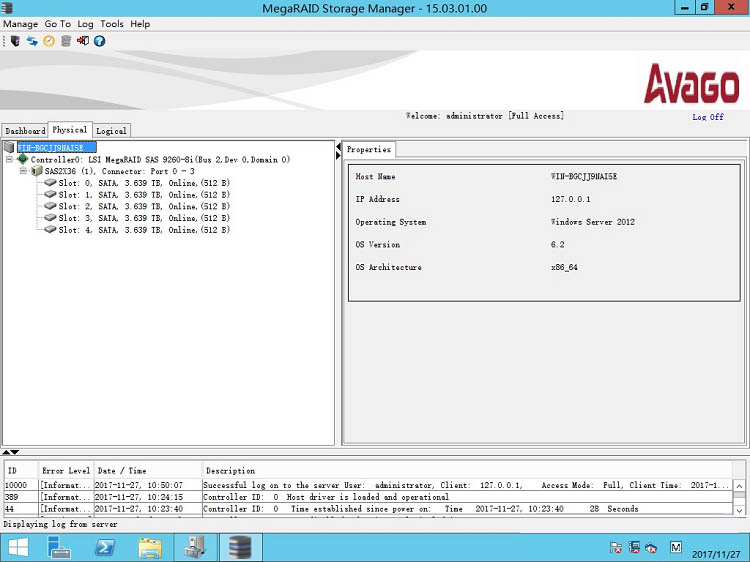Image resolution: width=750 pixels, height=562 pixels.
Task: Click the Log Off link
Action: 708,117
